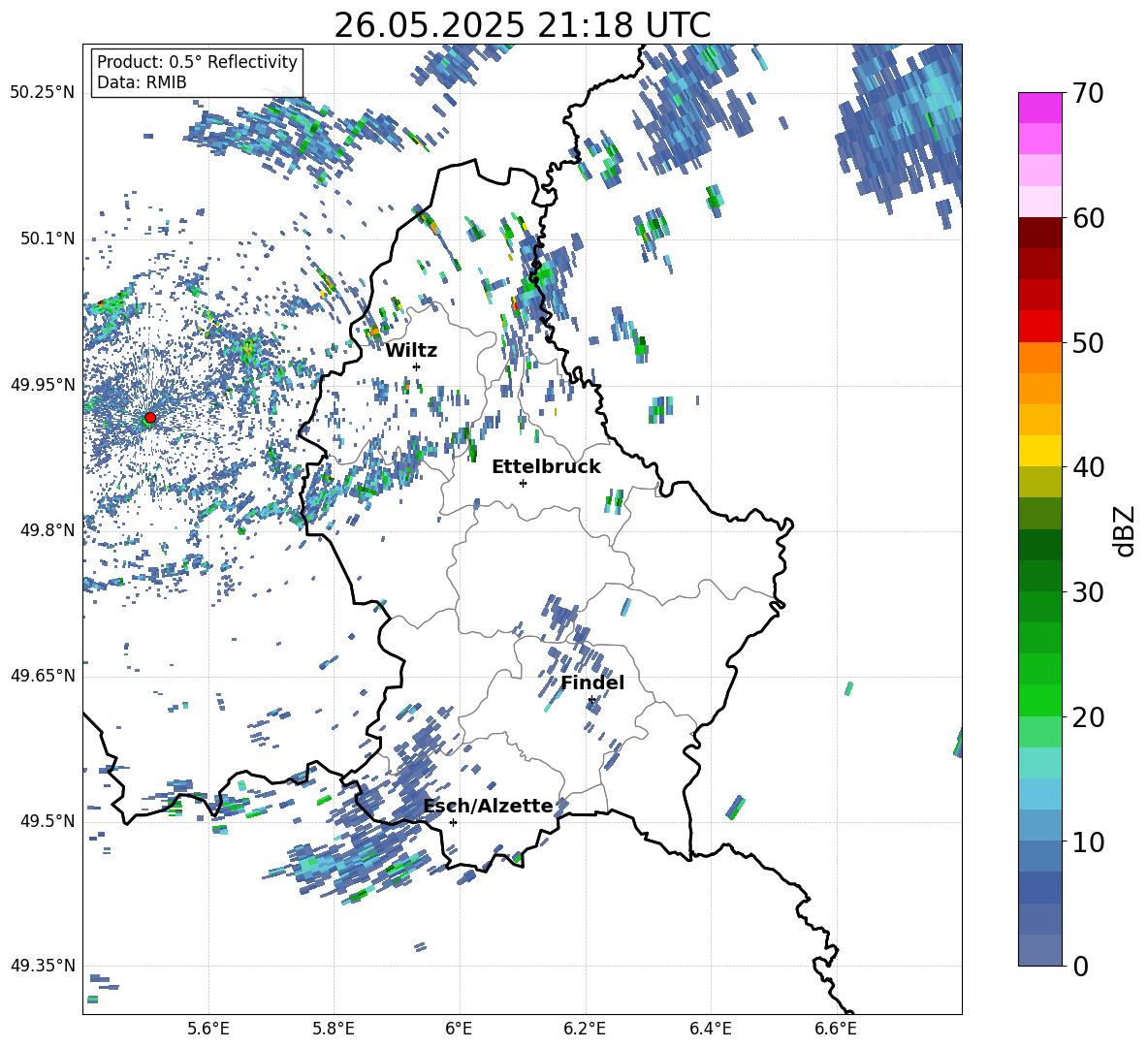Viewport: 1148px width, 1048px height.
Task: Click the 6.4°E longitude label
Action: pos(710,1029)
